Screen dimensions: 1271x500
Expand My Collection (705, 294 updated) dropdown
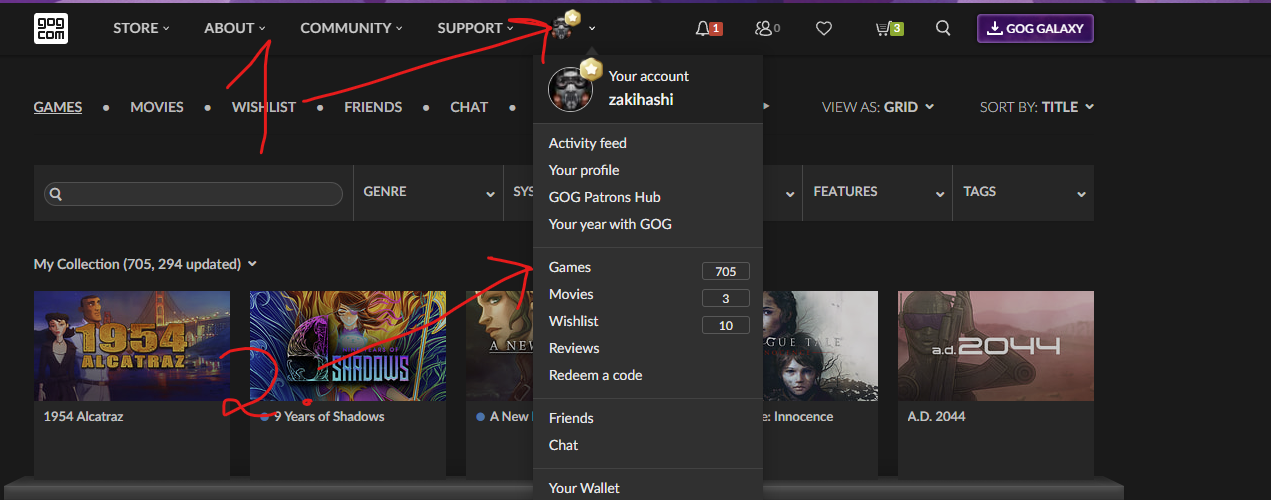coord(146,264)
